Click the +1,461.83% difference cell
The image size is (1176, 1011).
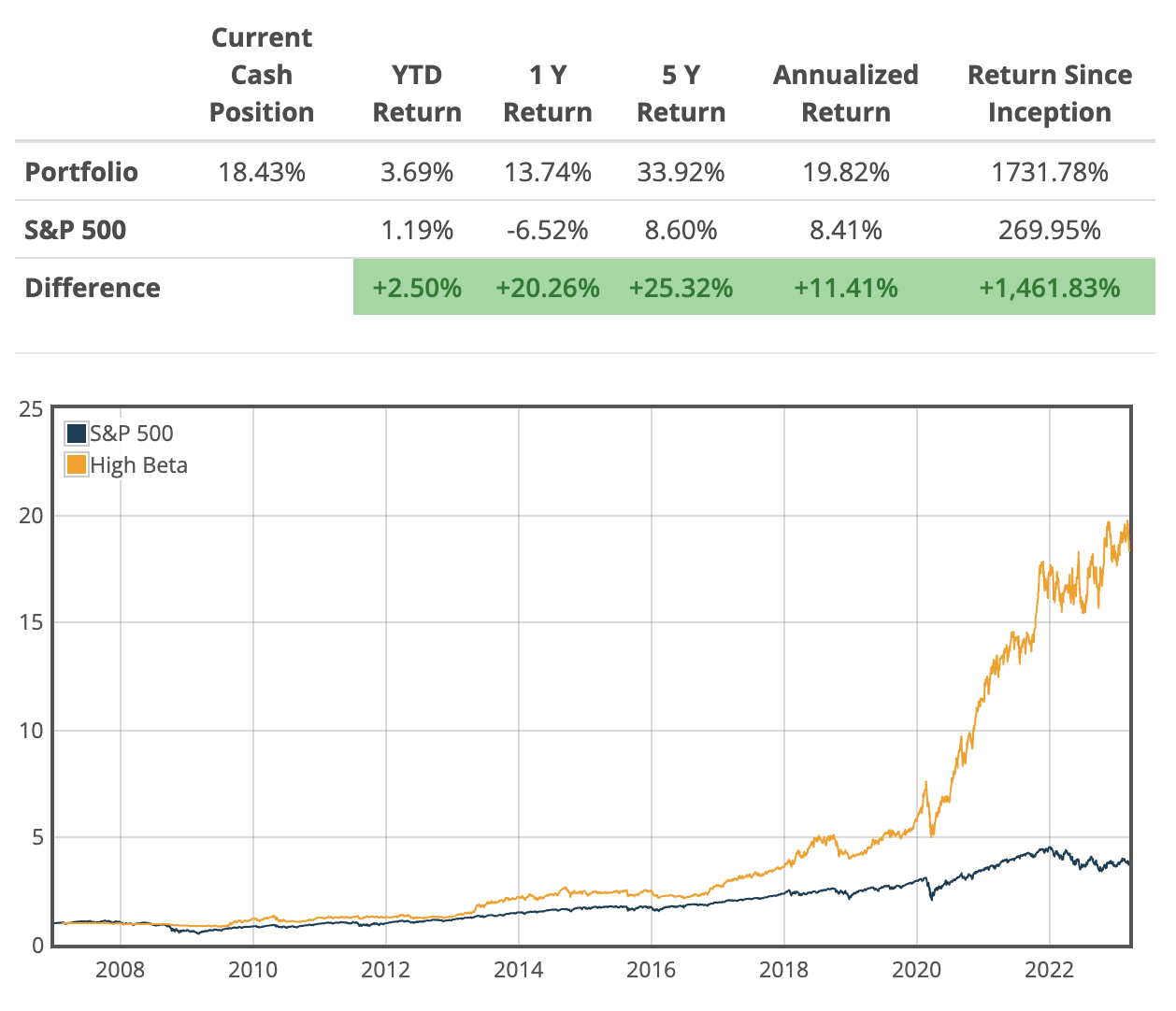1050,288
